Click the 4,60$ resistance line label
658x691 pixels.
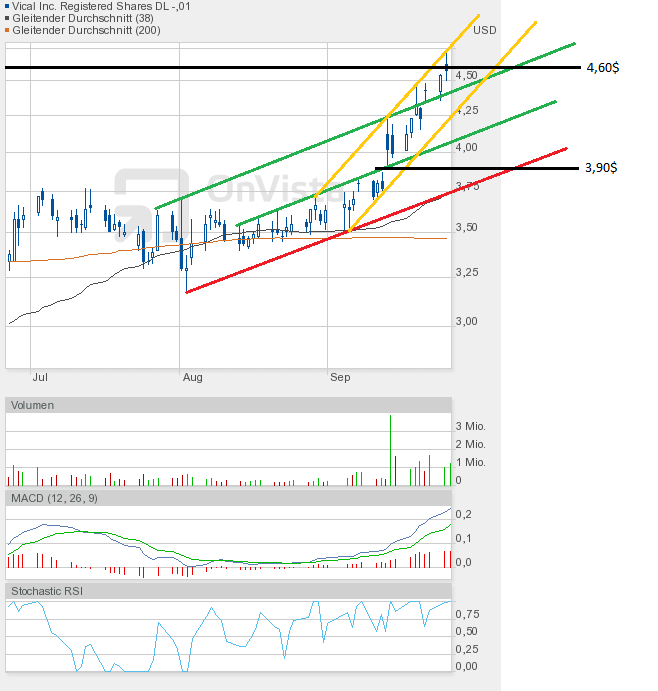(602, 68)
